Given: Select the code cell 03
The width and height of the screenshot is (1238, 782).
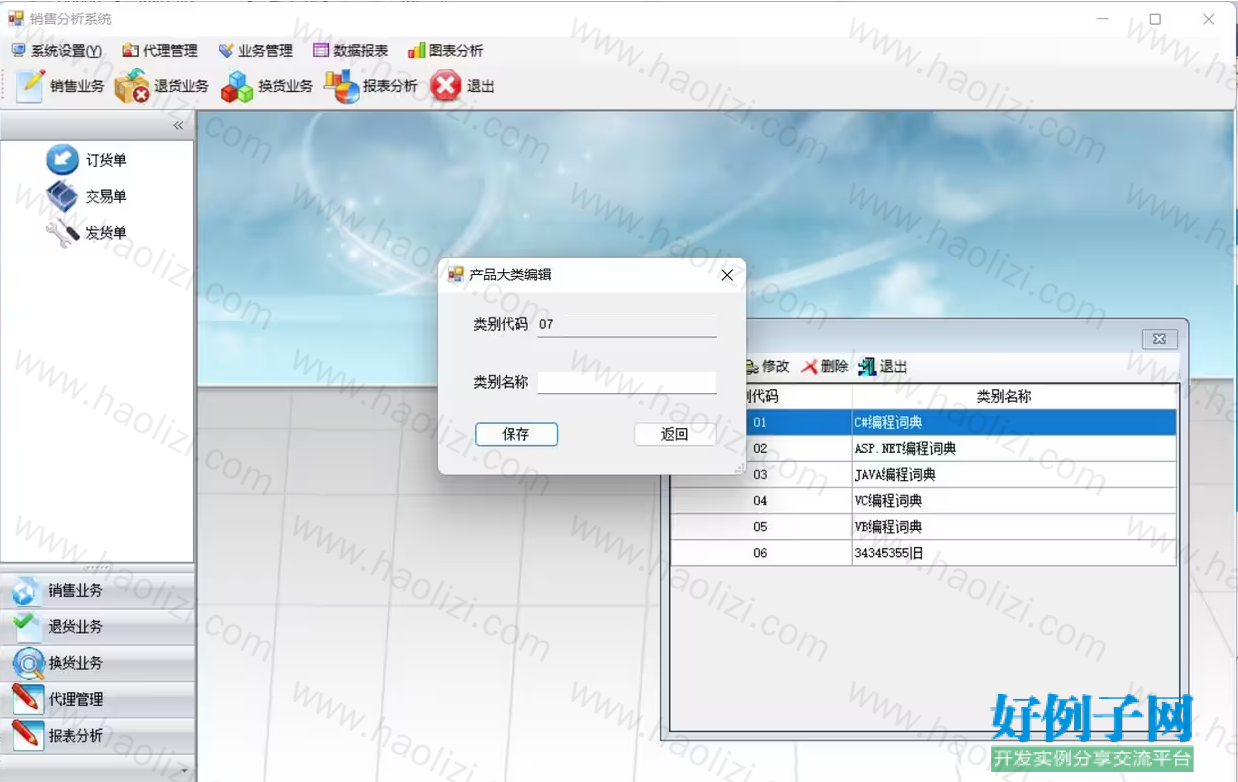Looking at the screenshot, I should [x=761, y=474].
